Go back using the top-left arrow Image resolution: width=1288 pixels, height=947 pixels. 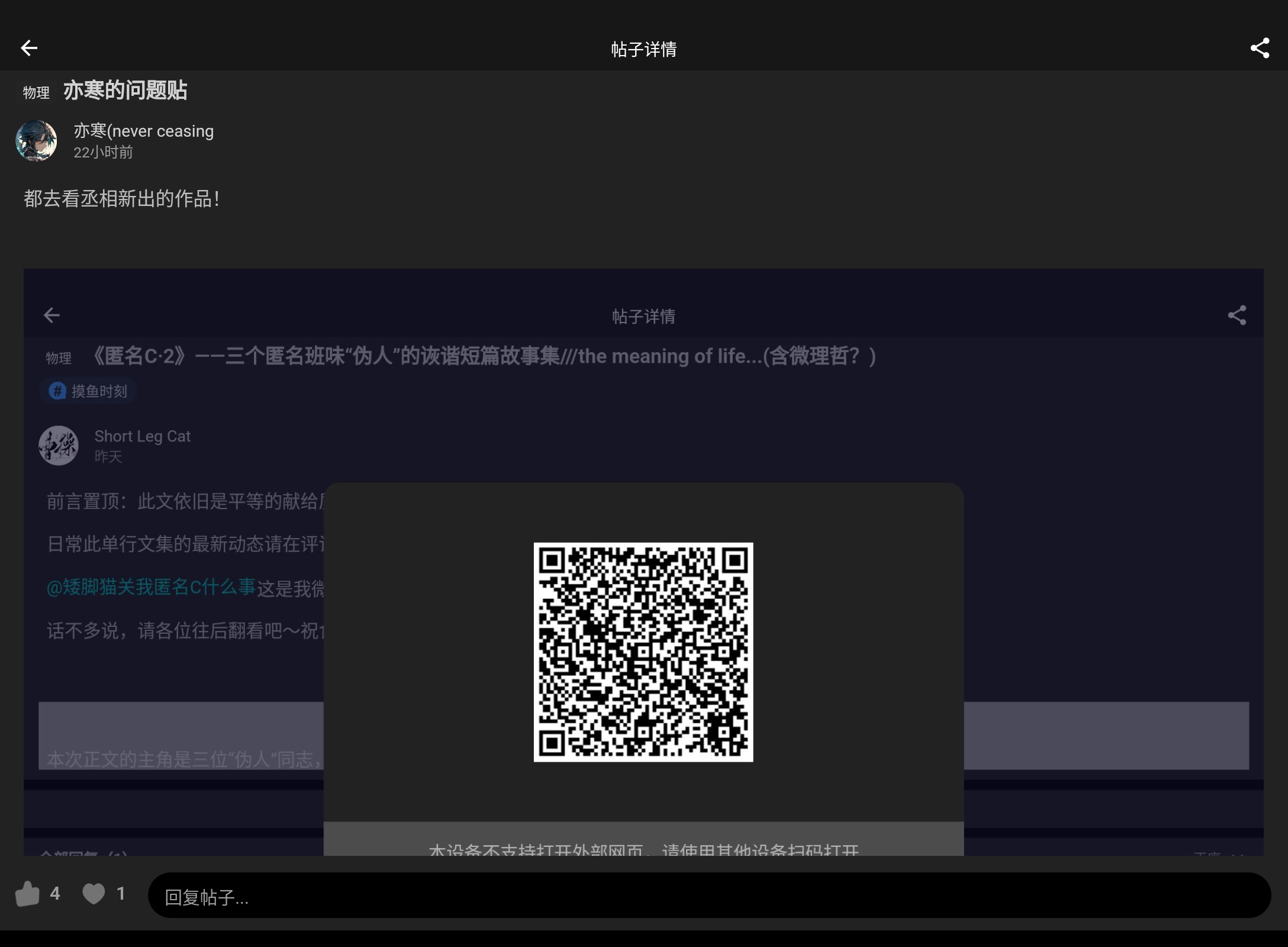29,48
